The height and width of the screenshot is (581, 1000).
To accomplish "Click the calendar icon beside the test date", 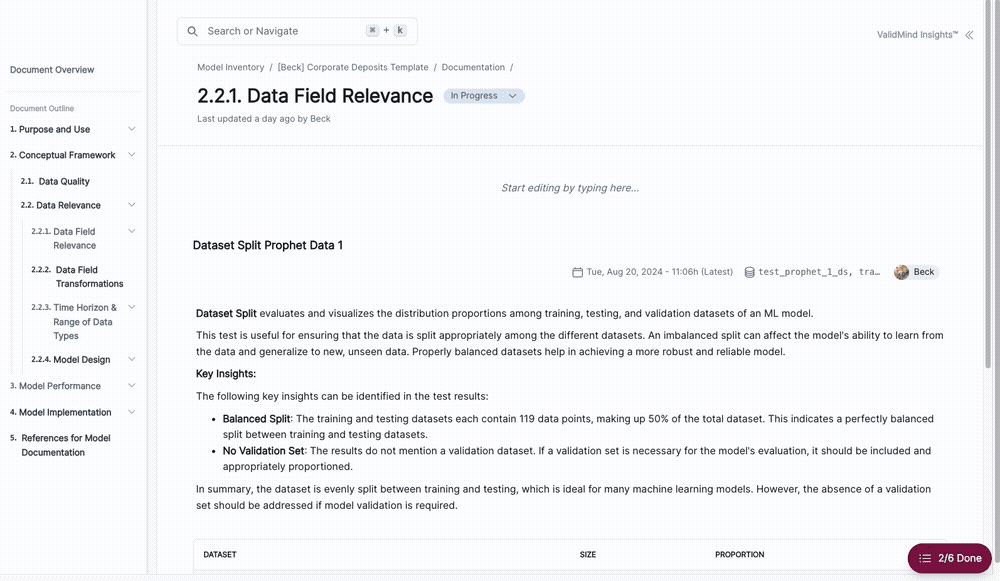I will coord(577,271).
